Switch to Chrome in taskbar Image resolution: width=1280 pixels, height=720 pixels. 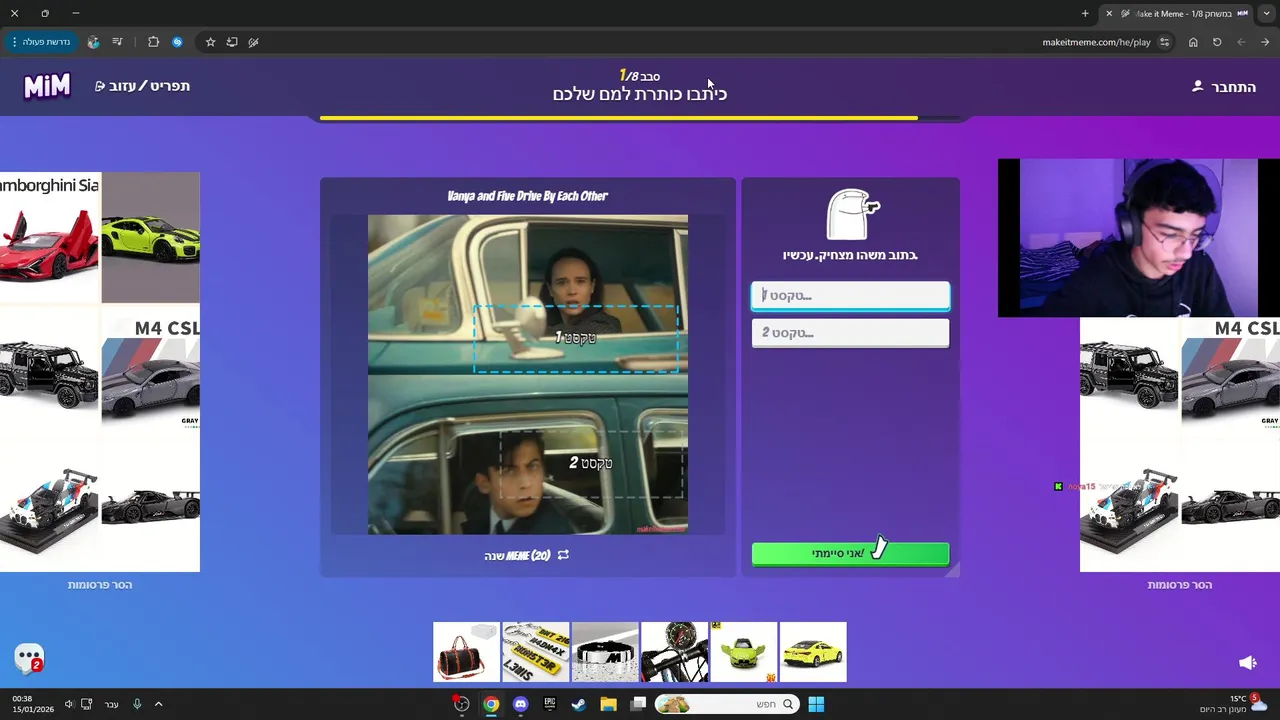click(x=491, y=704)
